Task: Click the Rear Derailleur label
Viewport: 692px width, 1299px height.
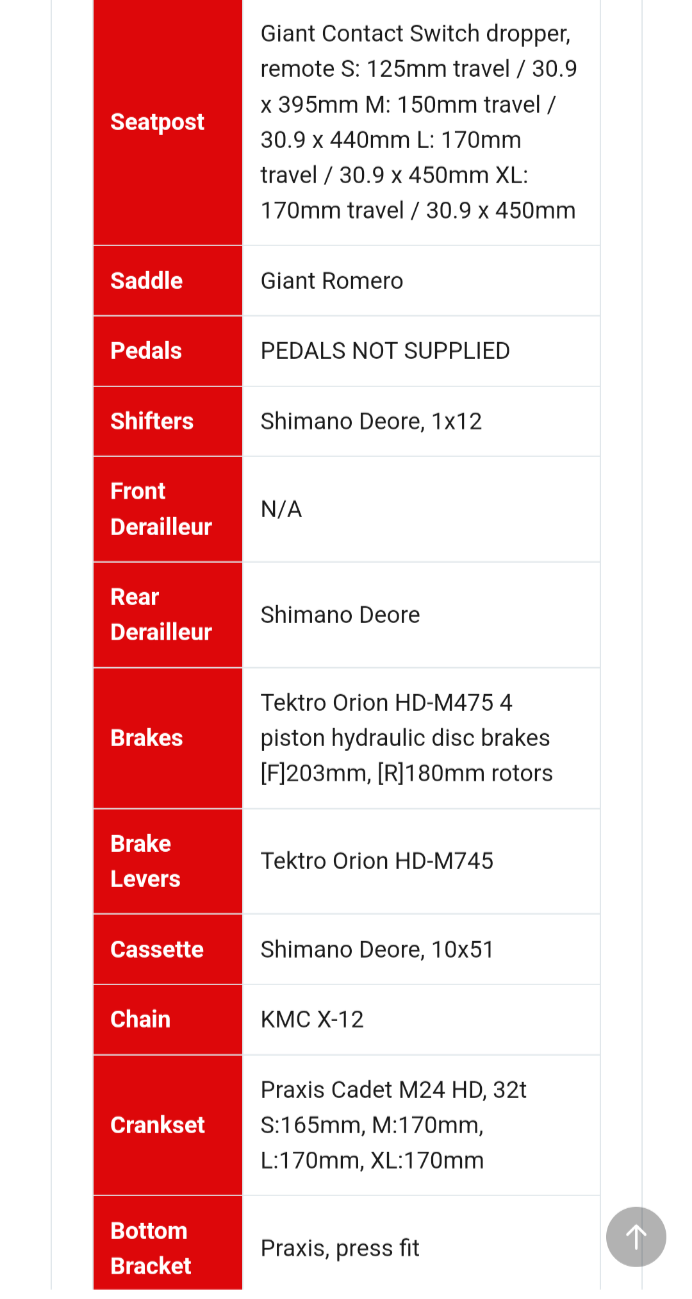Action: pyautogui.click(x=160, y=615)
